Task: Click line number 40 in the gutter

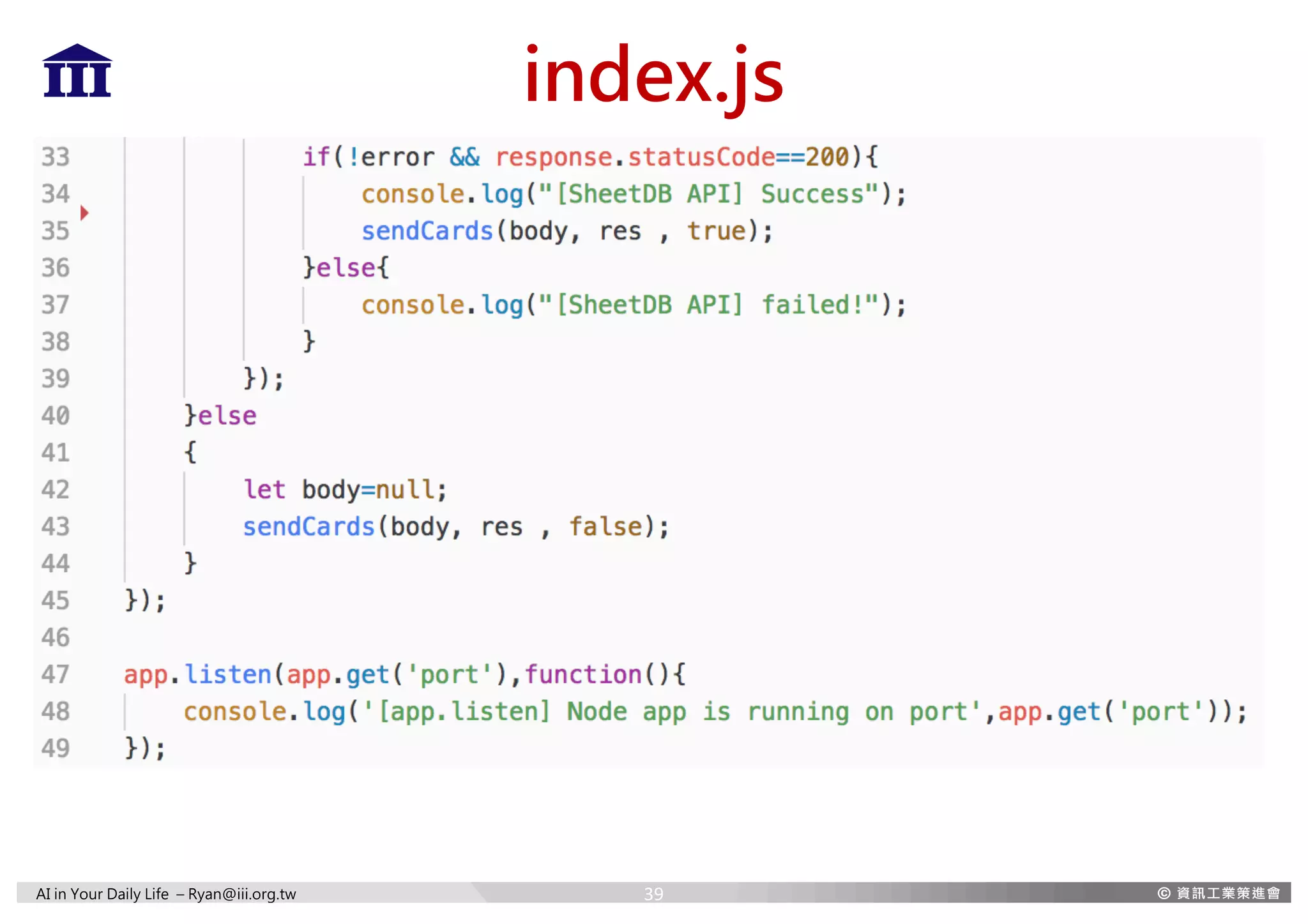Action: tap(55, 416)
